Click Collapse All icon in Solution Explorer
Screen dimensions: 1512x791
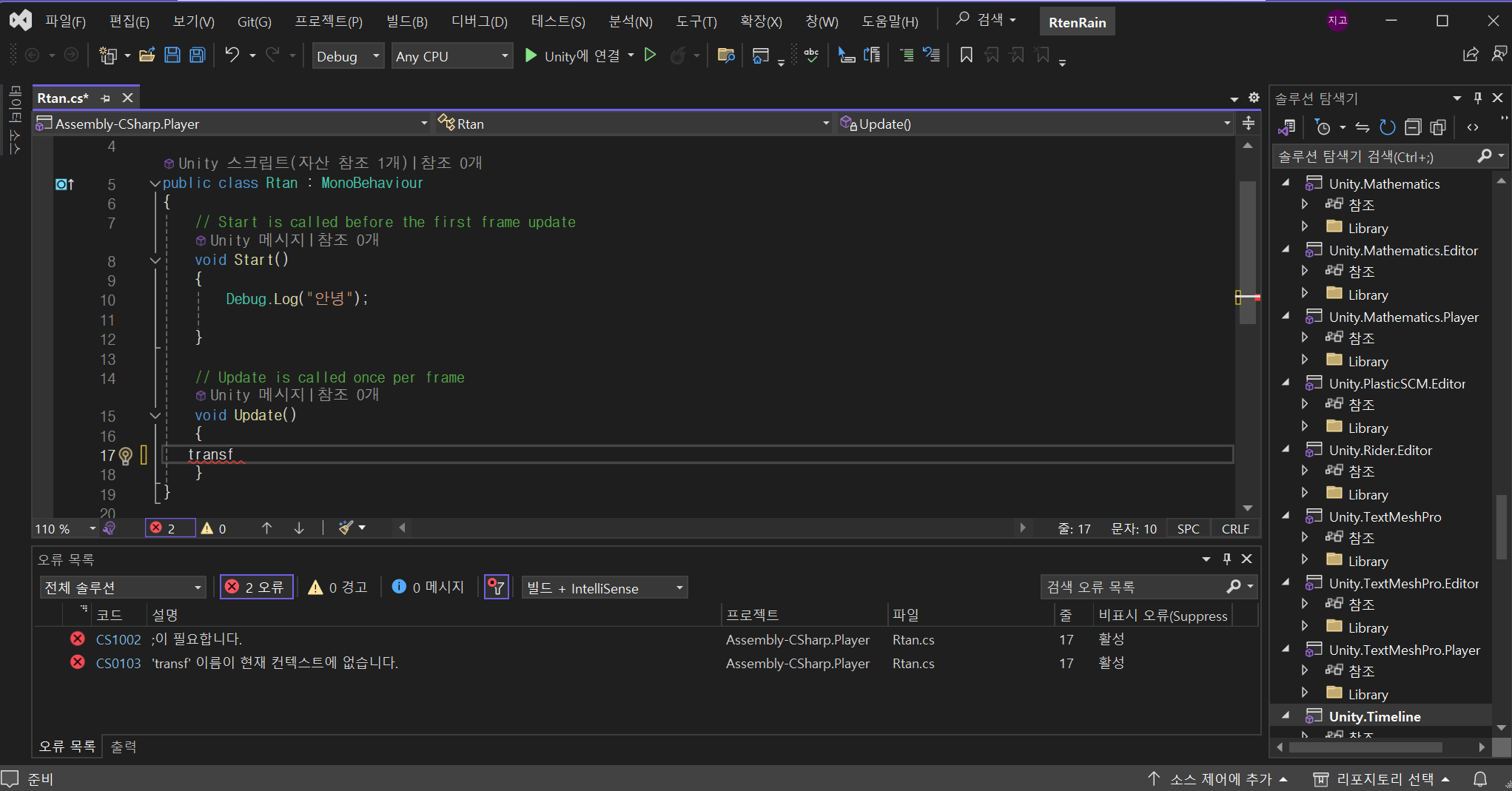click(1413, 127)
